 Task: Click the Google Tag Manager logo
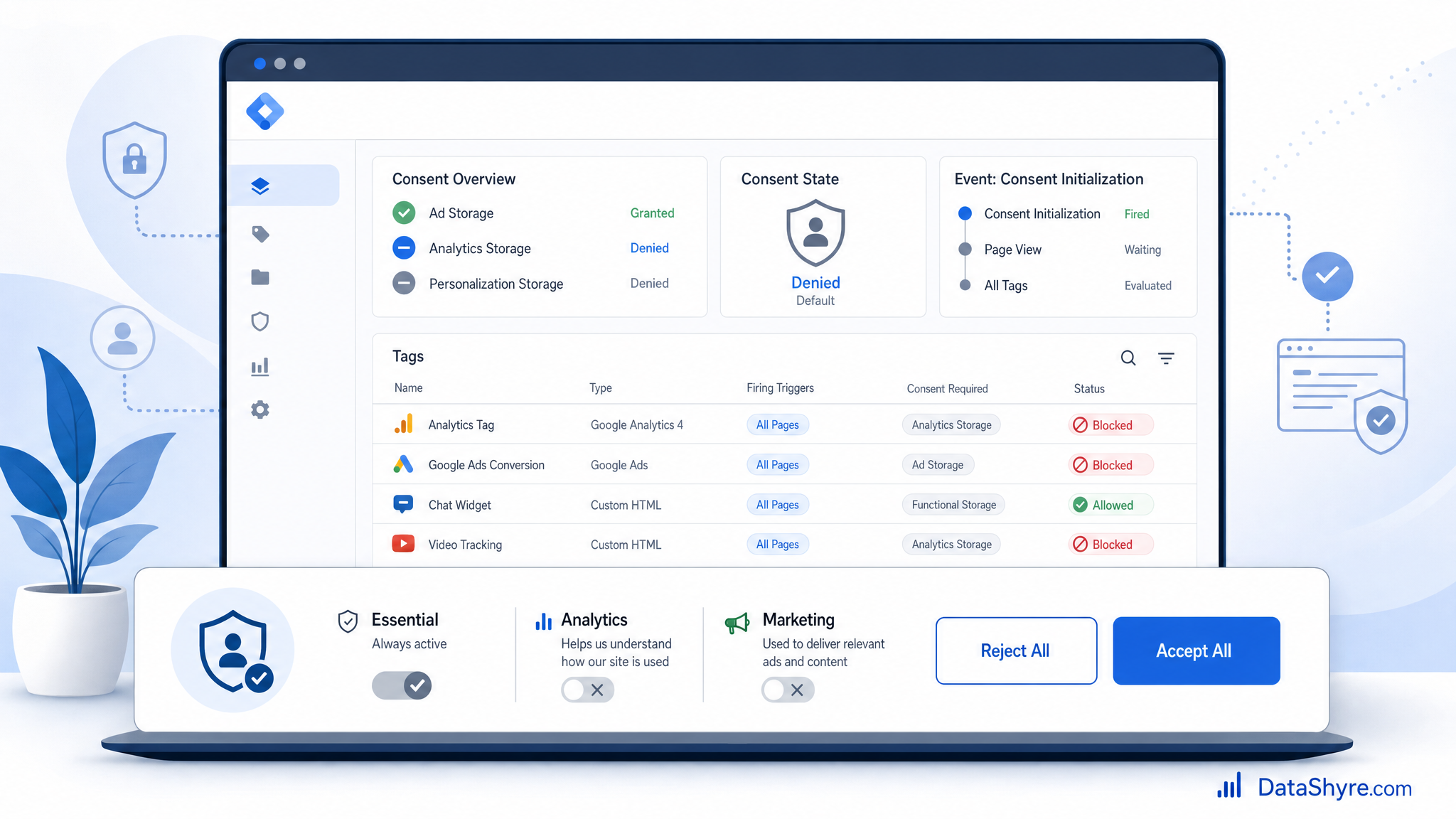click(x=265, y=112)
